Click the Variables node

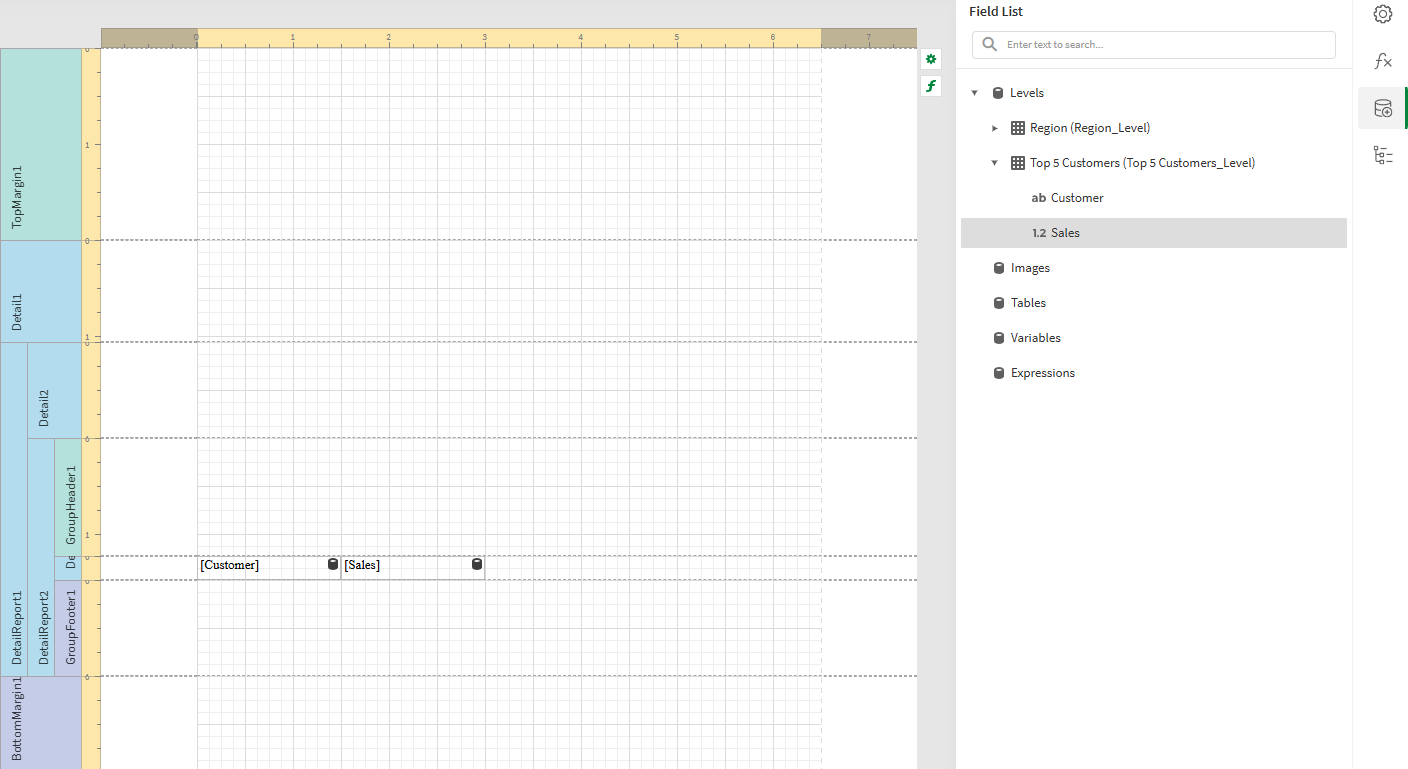(x=1035, y=337)
